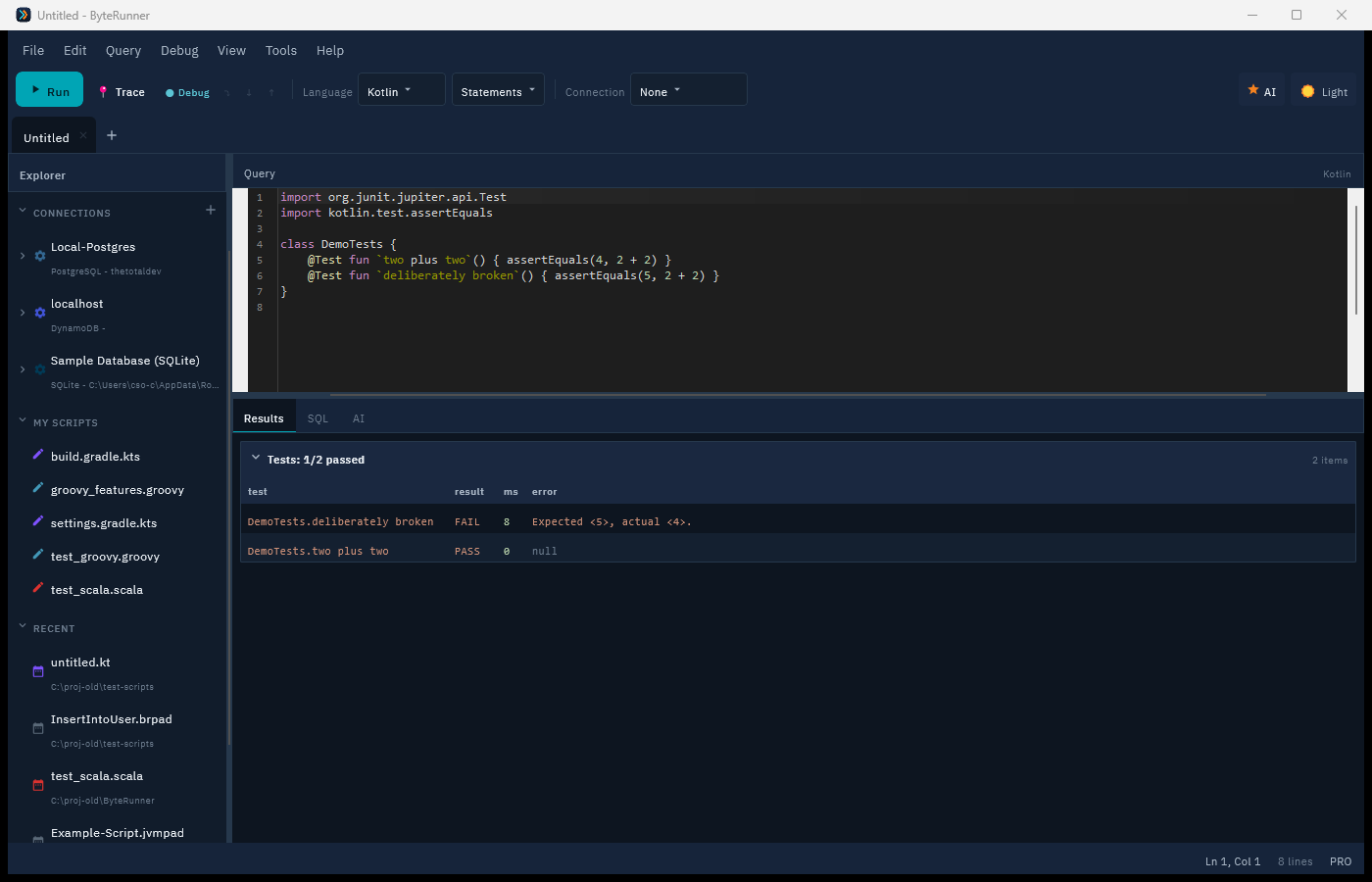Image resolution: width=1372 pixels, height=882 pixels.
Task: Close the Untitled tab
Action: pos(83,136)
